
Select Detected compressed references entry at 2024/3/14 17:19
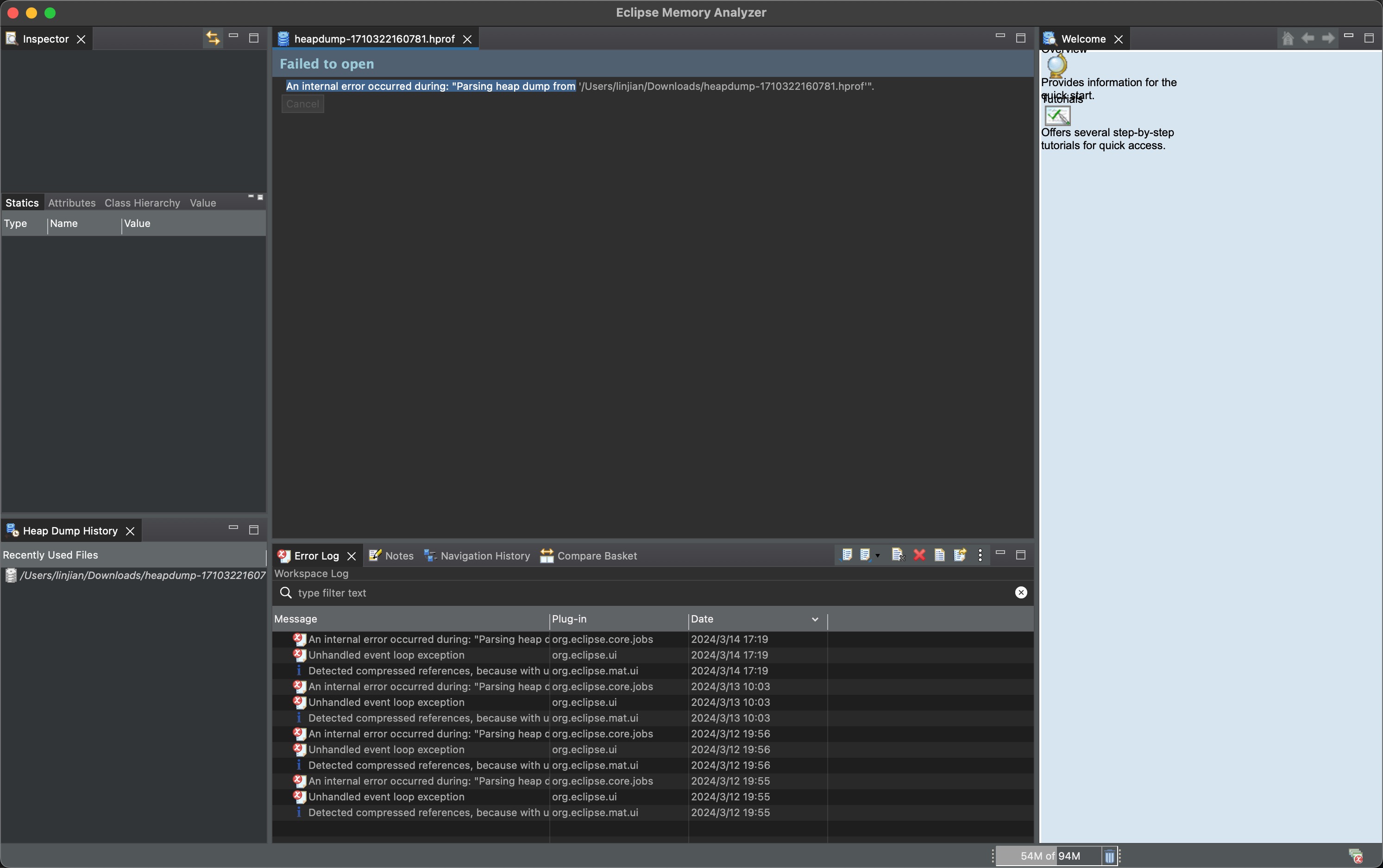(654, 671)
